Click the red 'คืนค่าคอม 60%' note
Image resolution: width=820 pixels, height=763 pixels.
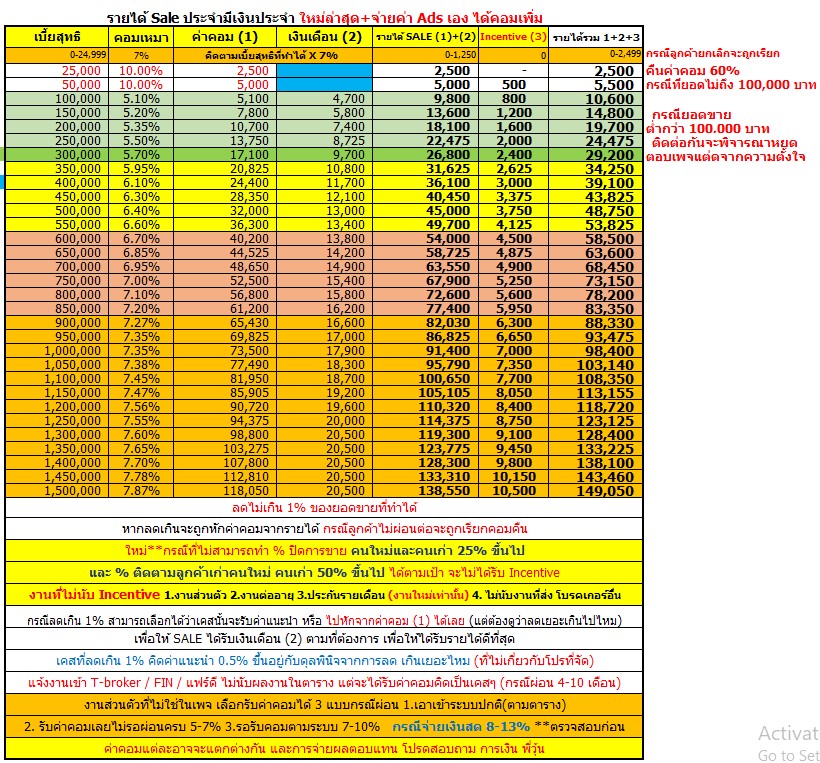click(693, 70)
